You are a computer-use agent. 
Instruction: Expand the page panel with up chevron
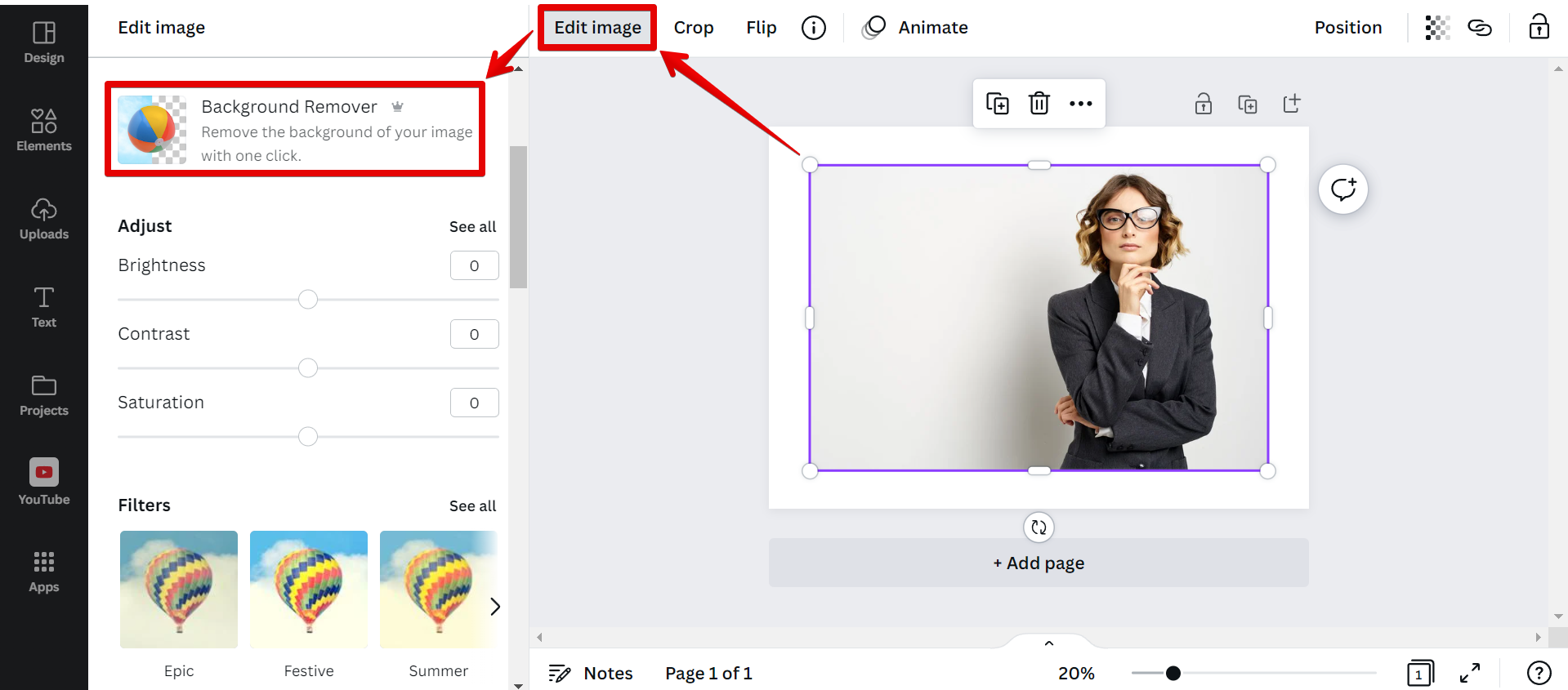(1048, 643)
